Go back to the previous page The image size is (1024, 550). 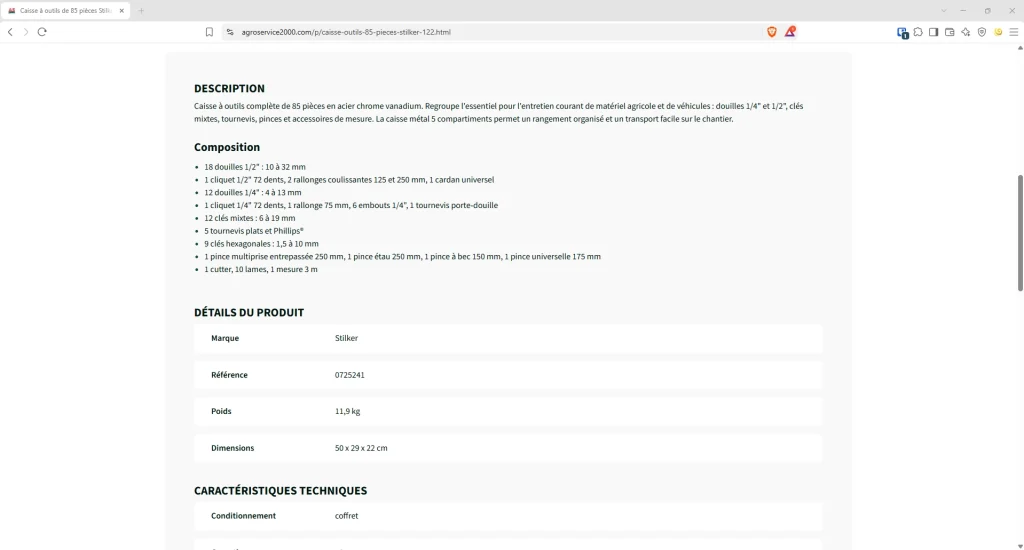pyautogui.click(x=10, y=32)
